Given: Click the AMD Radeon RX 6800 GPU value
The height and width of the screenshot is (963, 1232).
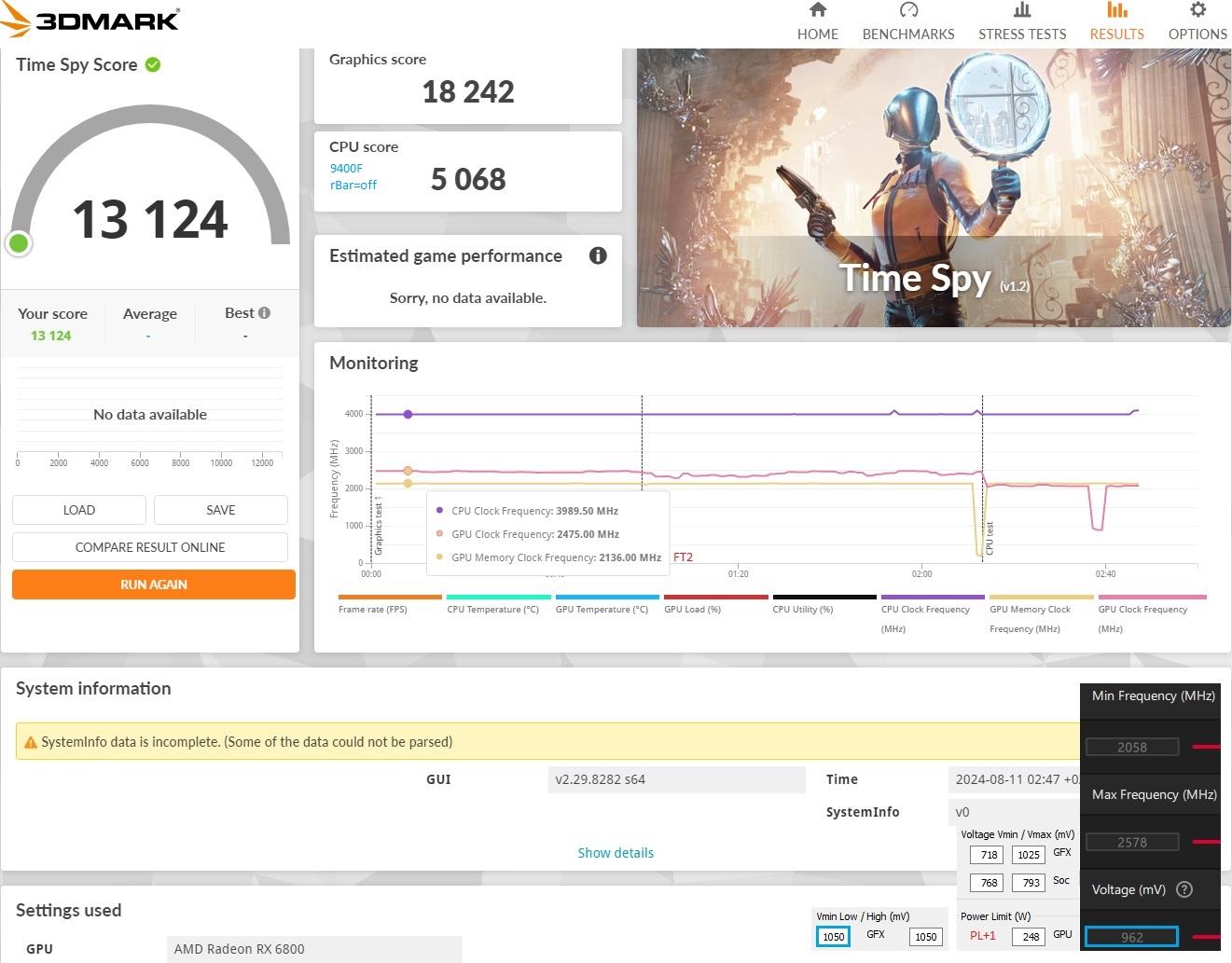Looking at the screenshot, I should 314,949.
